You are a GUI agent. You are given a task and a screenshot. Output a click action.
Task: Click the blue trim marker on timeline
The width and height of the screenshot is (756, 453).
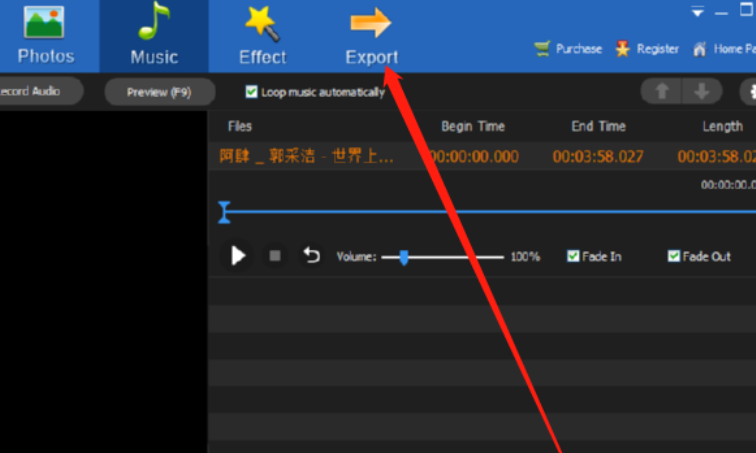[224, 212]
